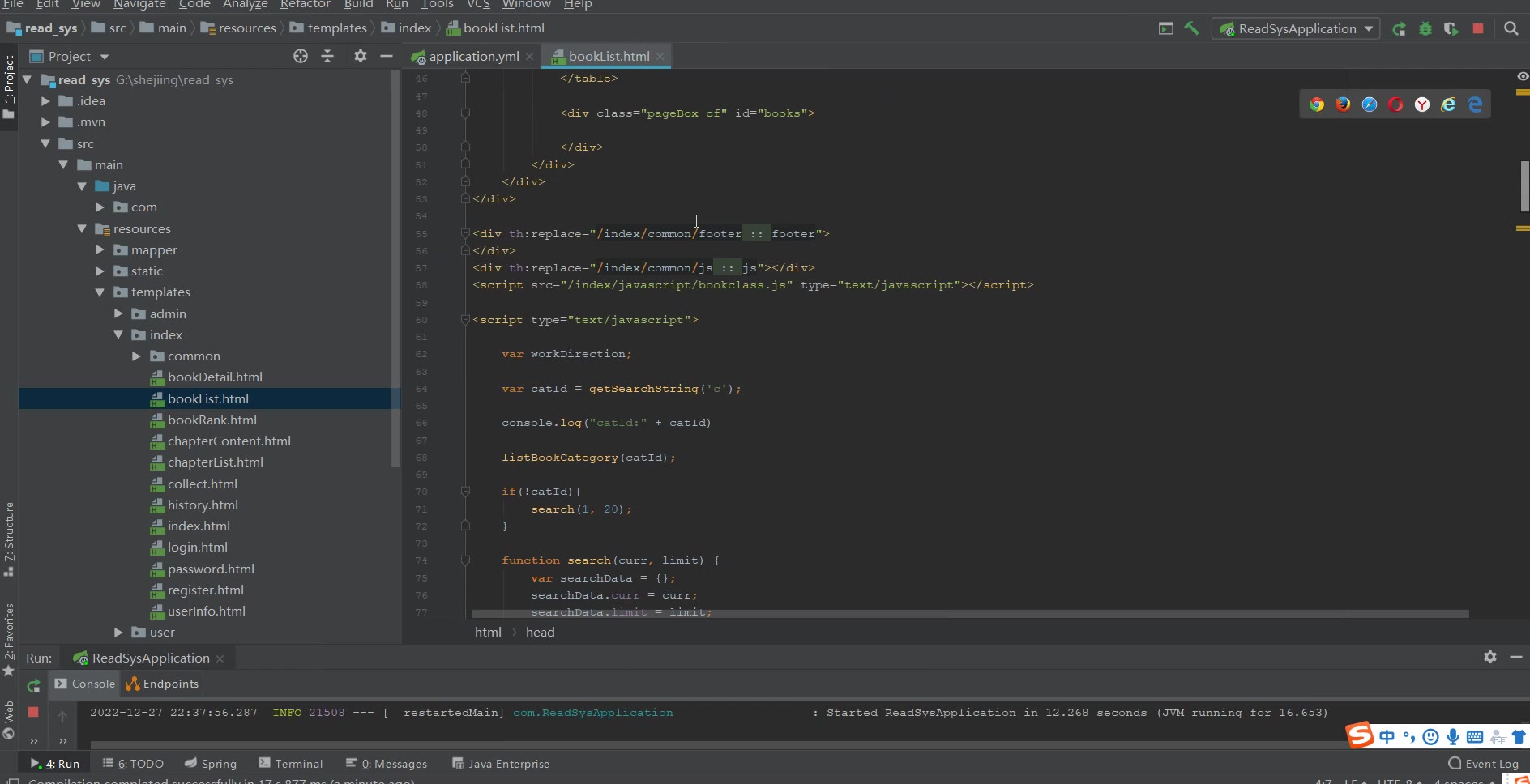The image size is (1530, 784).
Task: Open page in Internet Explorer icon
Action: point(1448,104)
